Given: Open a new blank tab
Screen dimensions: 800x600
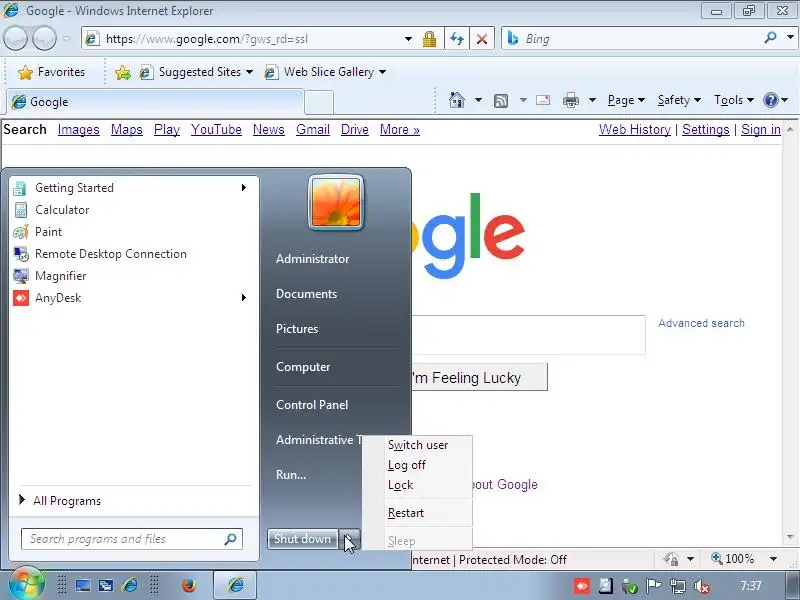Looking at the screenshot, I should click(x=319, y=103).
